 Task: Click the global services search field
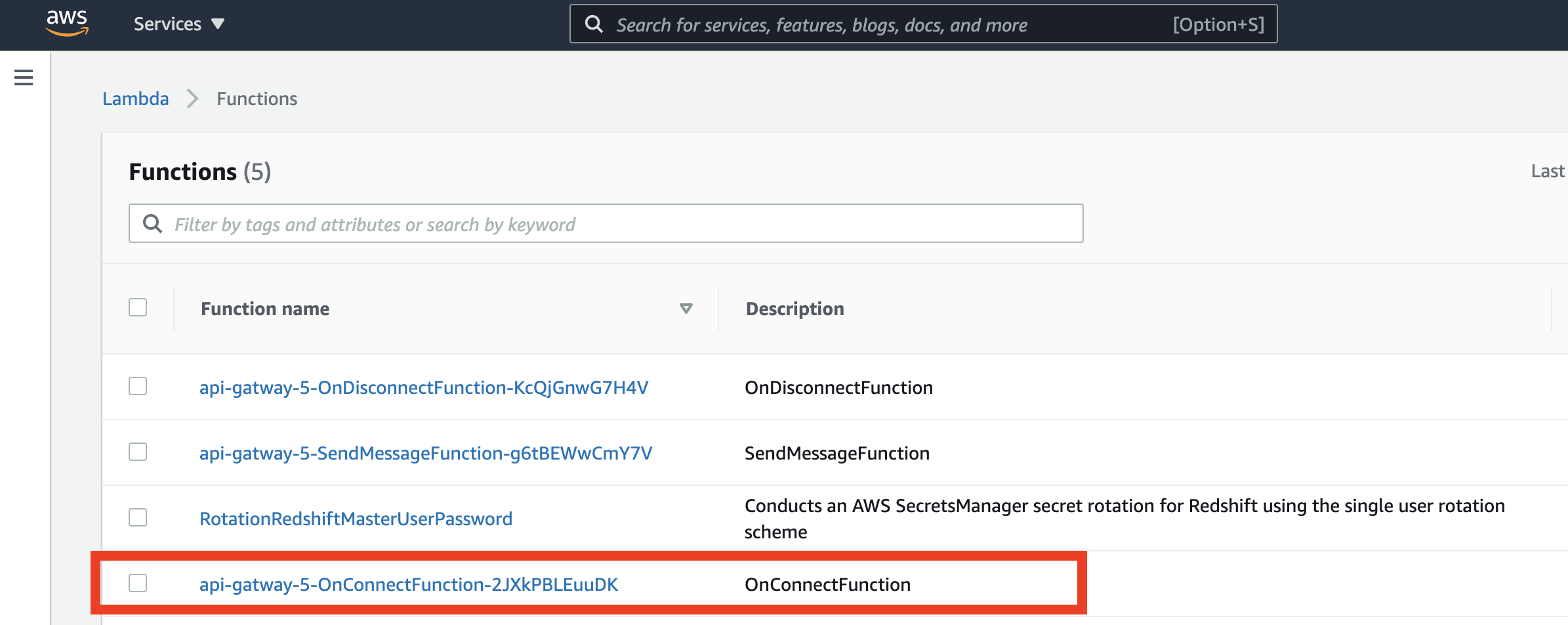tap(923, 24)
